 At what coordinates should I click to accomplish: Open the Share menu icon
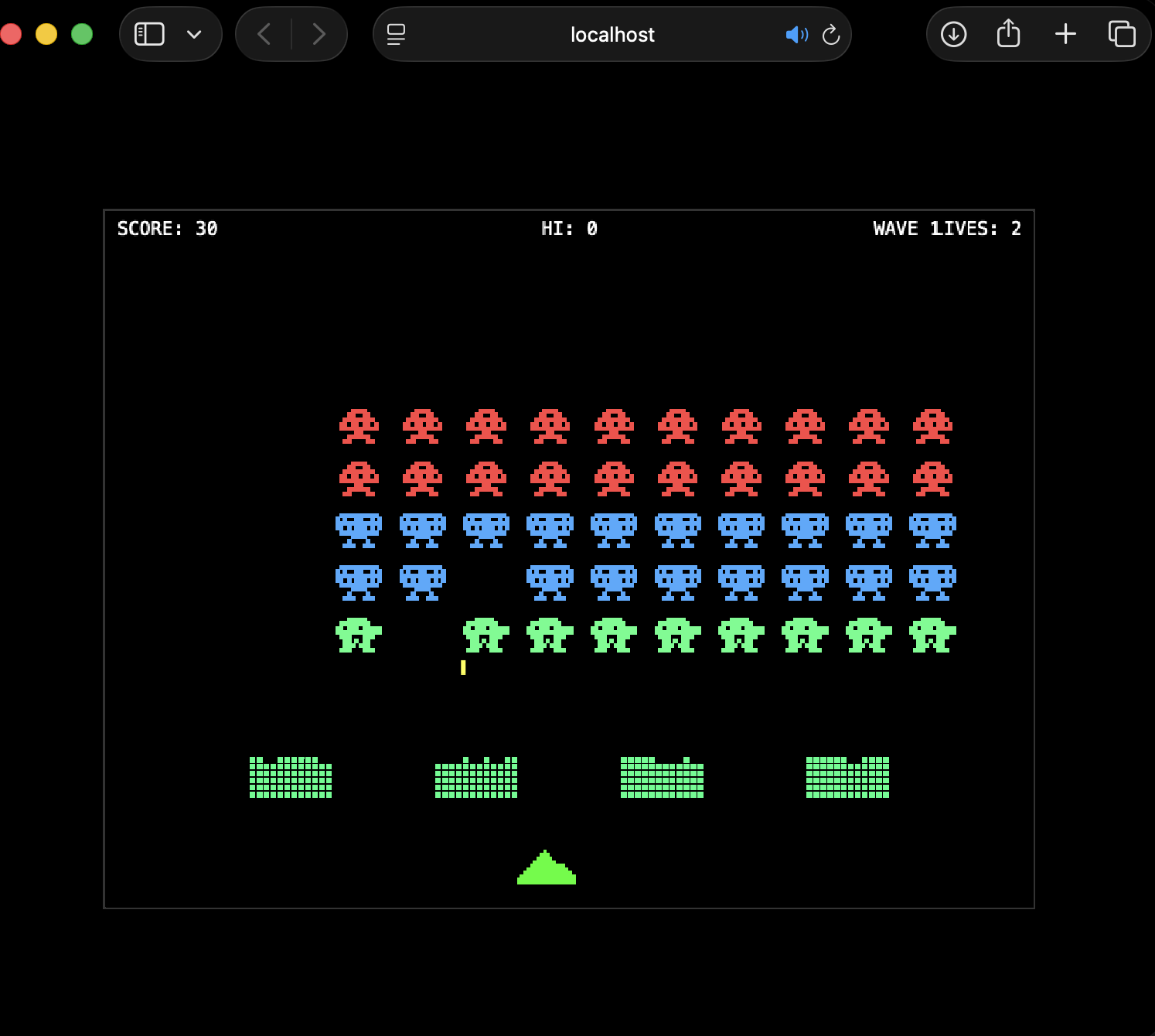1009,33
